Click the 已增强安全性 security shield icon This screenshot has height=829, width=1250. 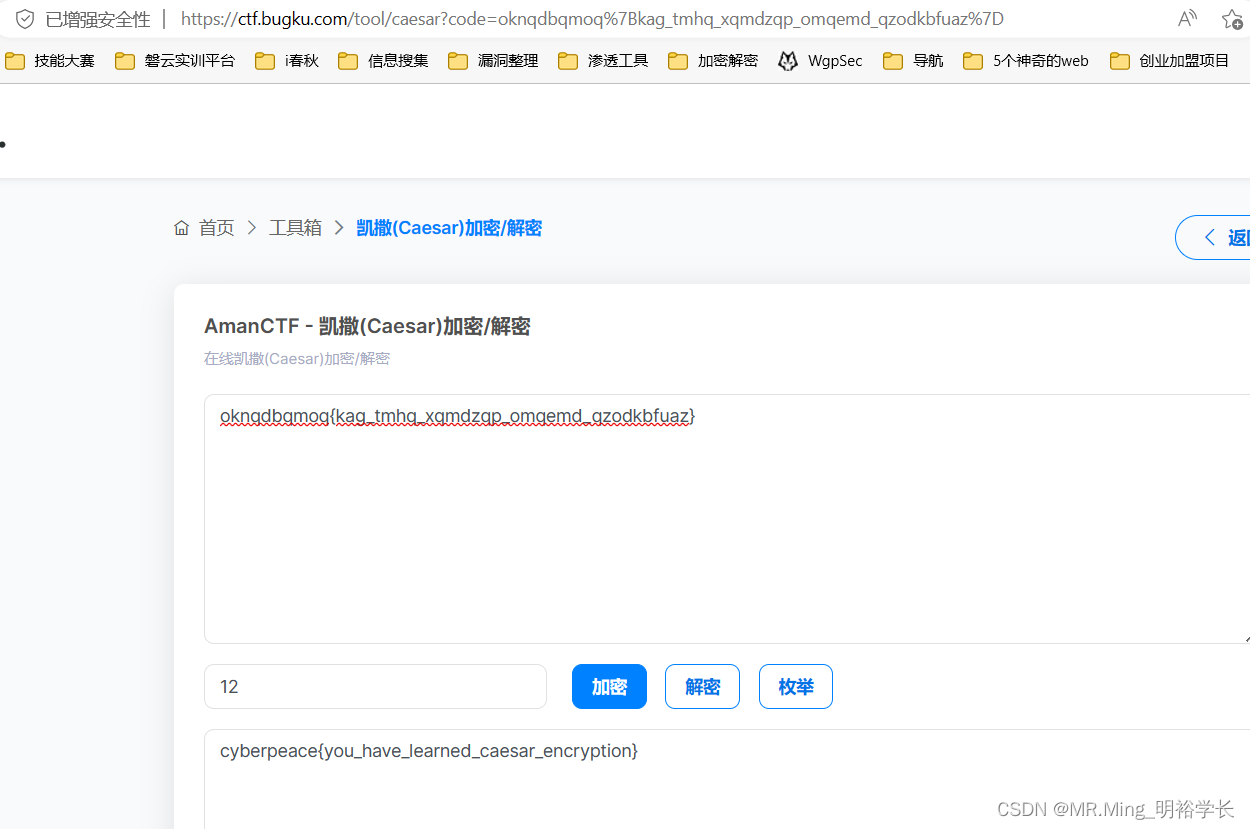(x=25, y=18)
